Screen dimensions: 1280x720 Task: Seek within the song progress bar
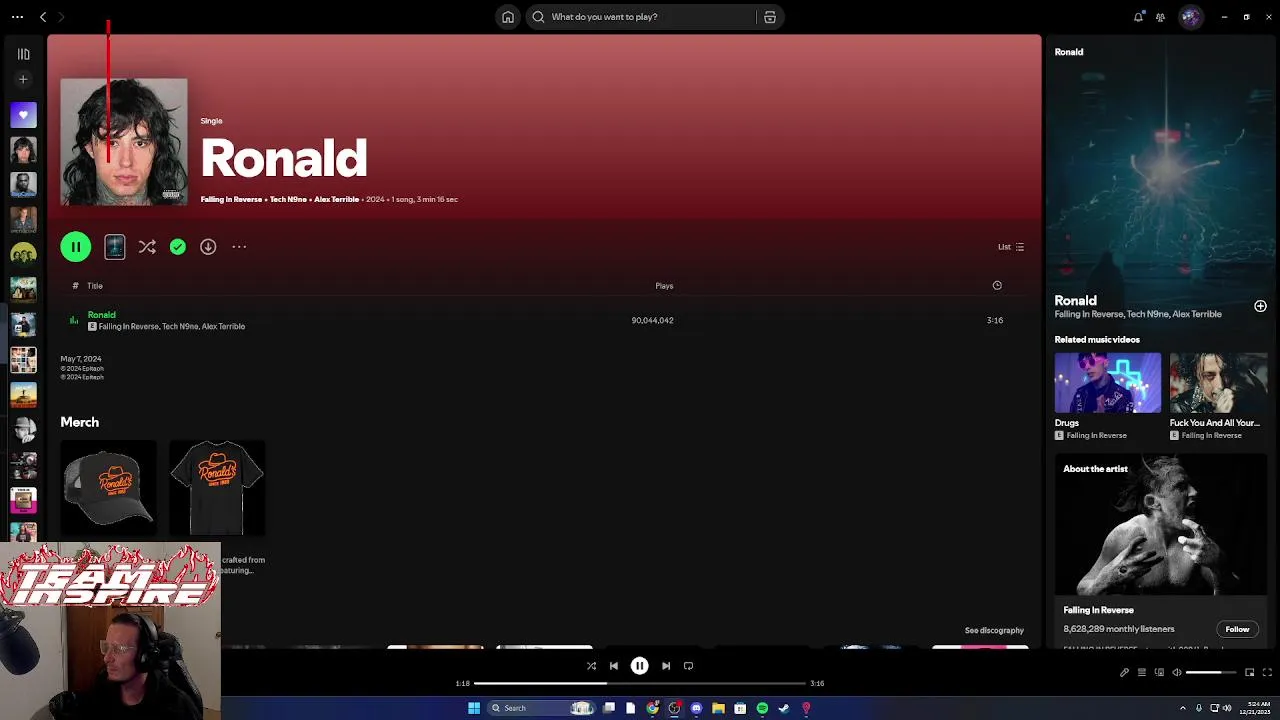(x=640, y=683)
